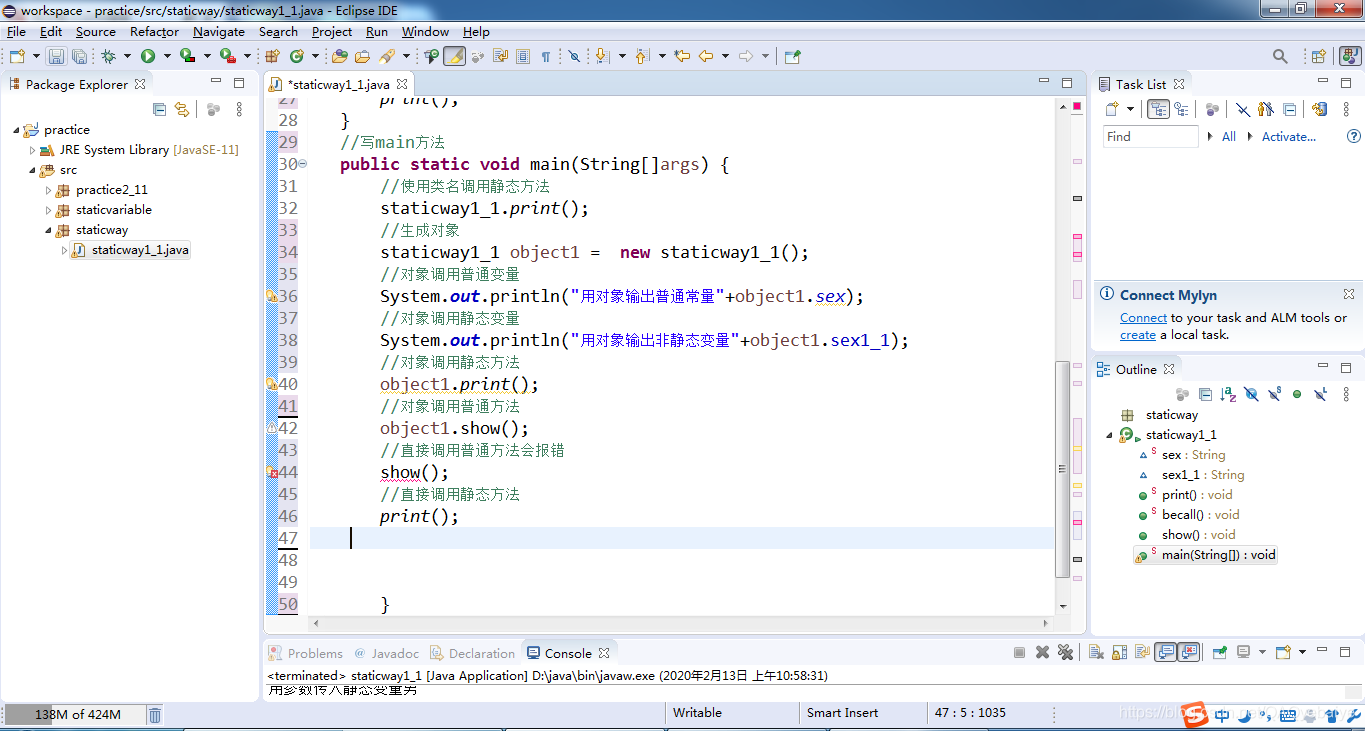Image resolution: width=1365 pixels, height=731 pixels.
Task: Toggle Hide Completed Tasks in Task List
Action: pyautogui.click(x=1242, y=110)
